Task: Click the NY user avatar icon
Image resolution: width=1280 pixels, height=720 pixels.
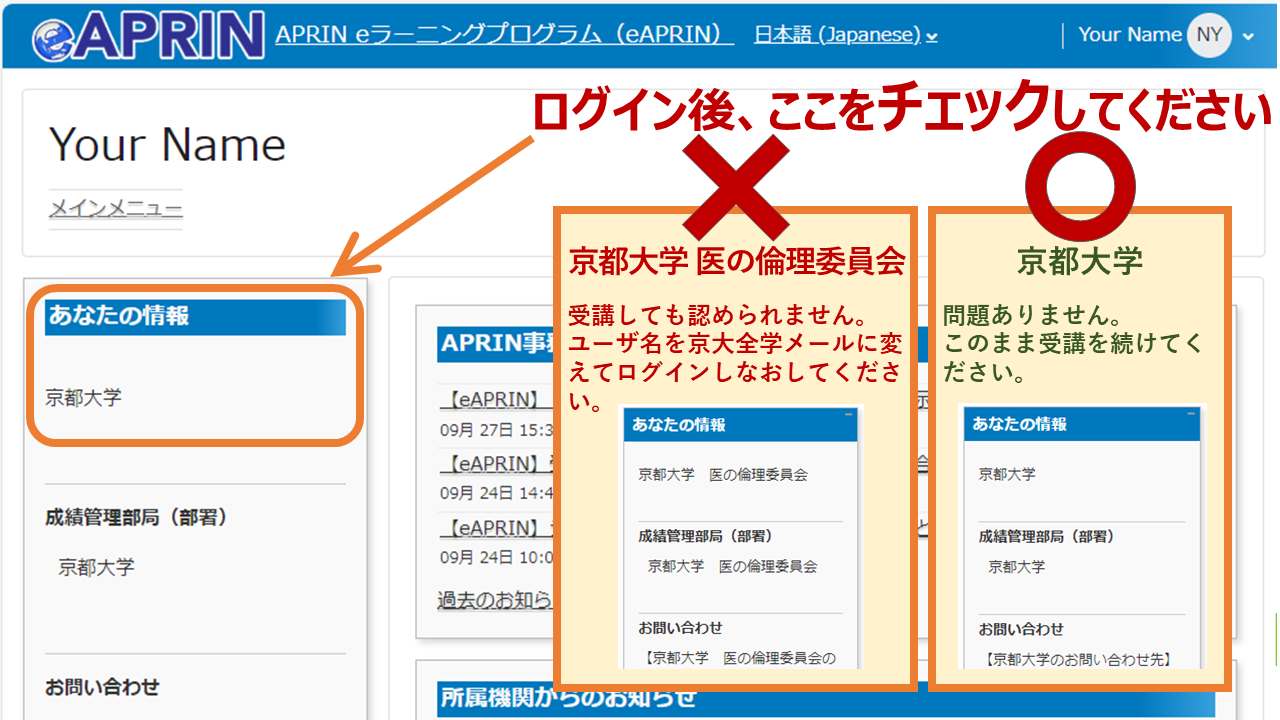Action: pos(1209,35)
